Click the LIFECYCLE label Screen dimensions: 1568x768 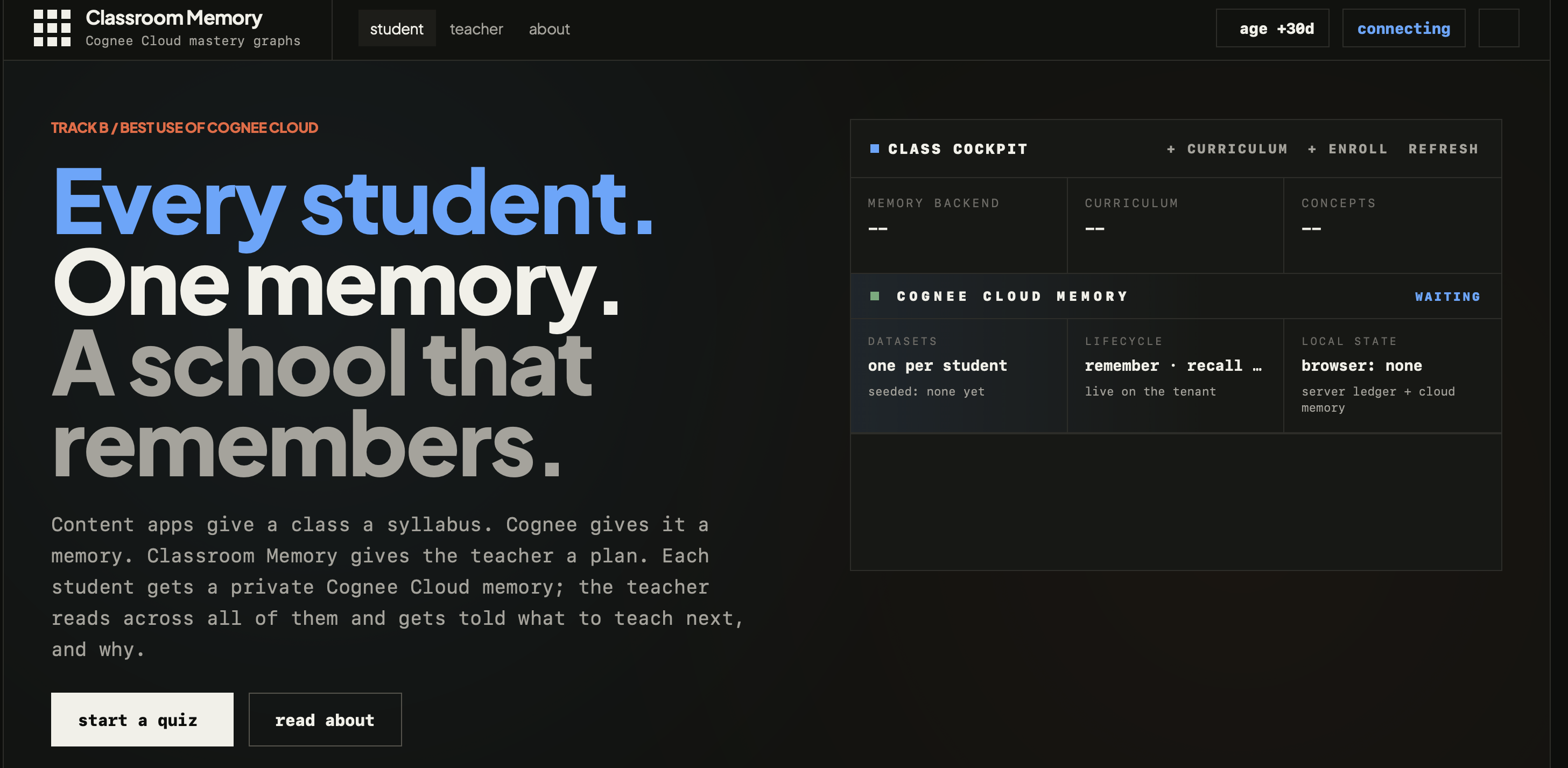[1123, 341]
